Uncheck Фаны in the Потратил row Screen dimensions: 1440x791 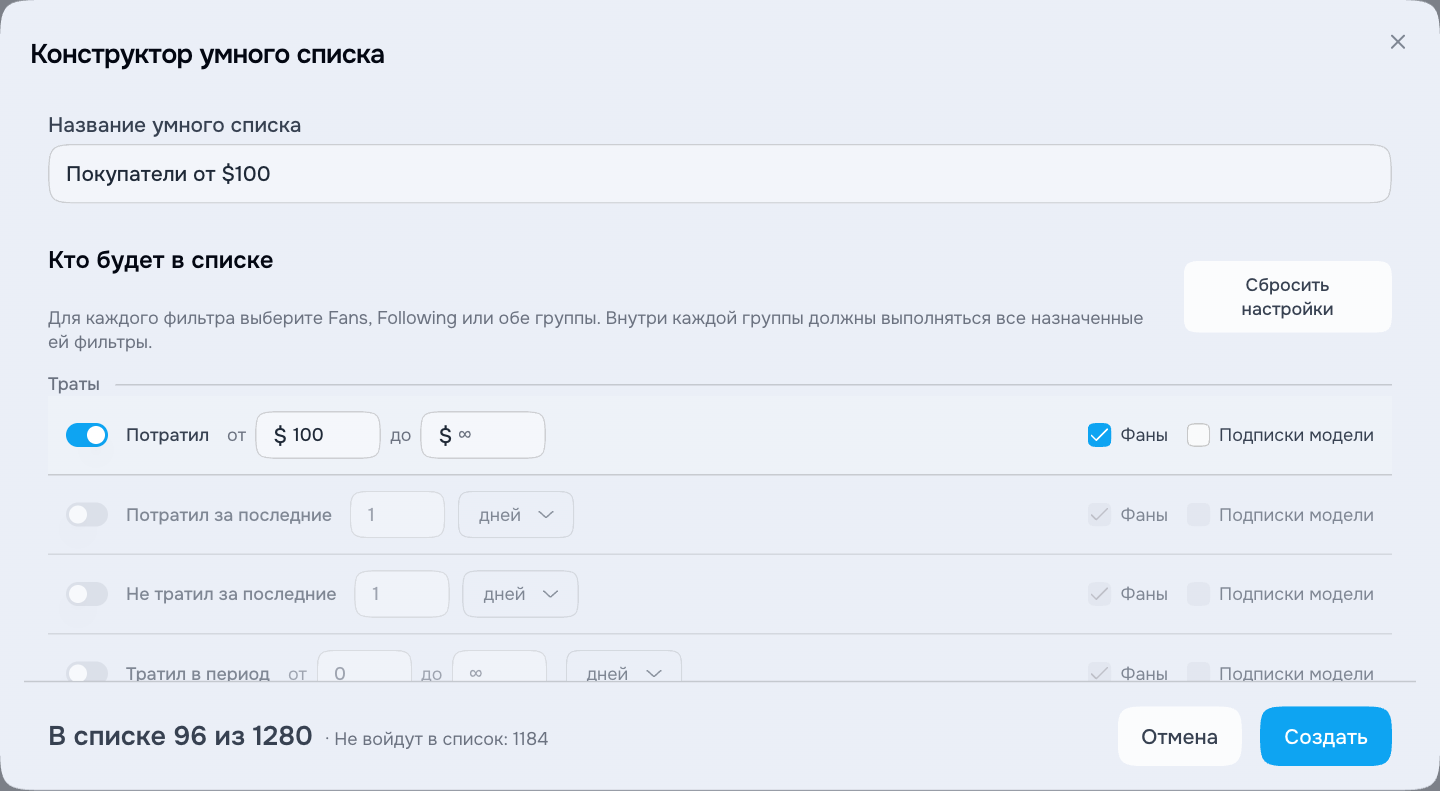point(1099,435)
